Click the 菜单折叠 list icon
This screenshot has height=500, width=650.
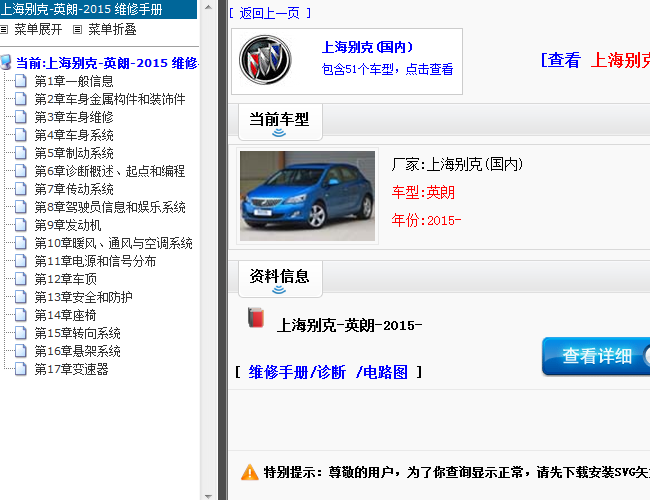point(78,29)
